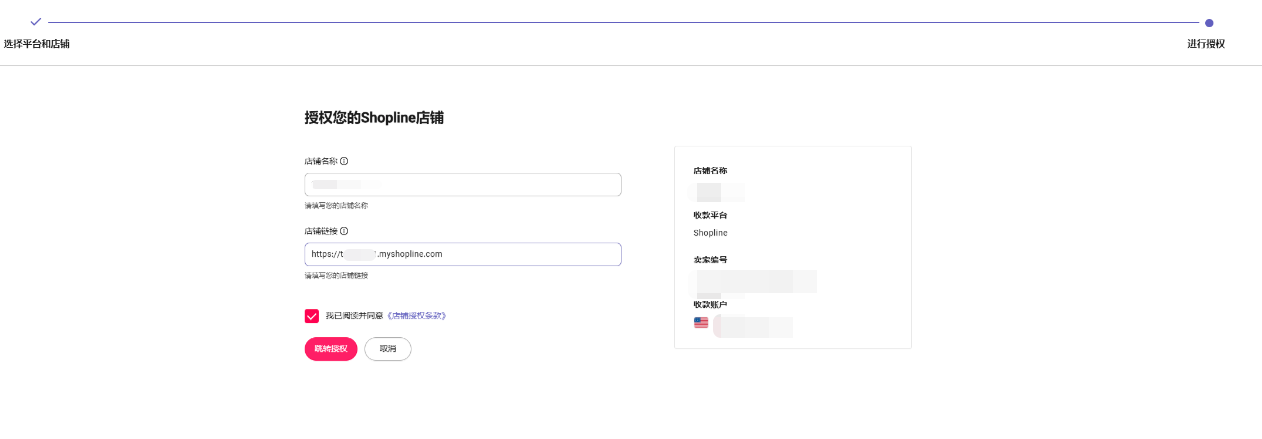The image size is (1262, 439).
Task: Click into the myshopline.com store link field
Action: (x=463, y=254)
